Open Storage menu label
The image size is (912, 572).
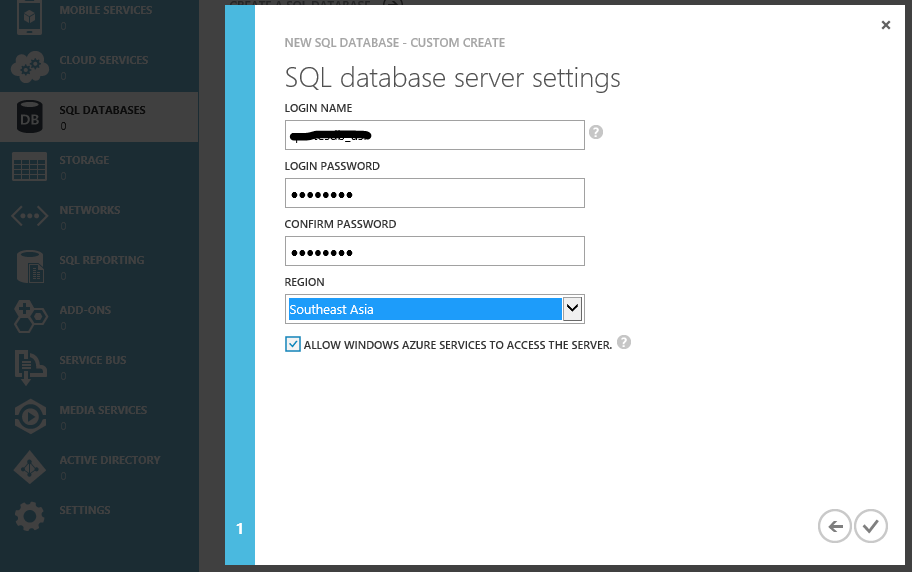pyautogui.click(x=84, y=160)
